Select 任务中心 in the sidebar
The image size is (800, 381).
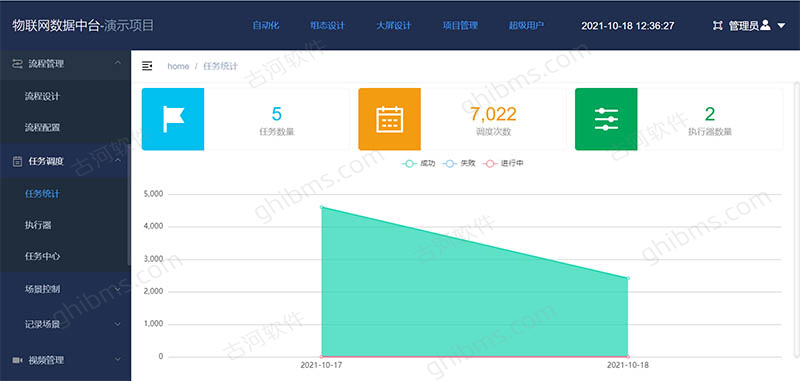42,256
